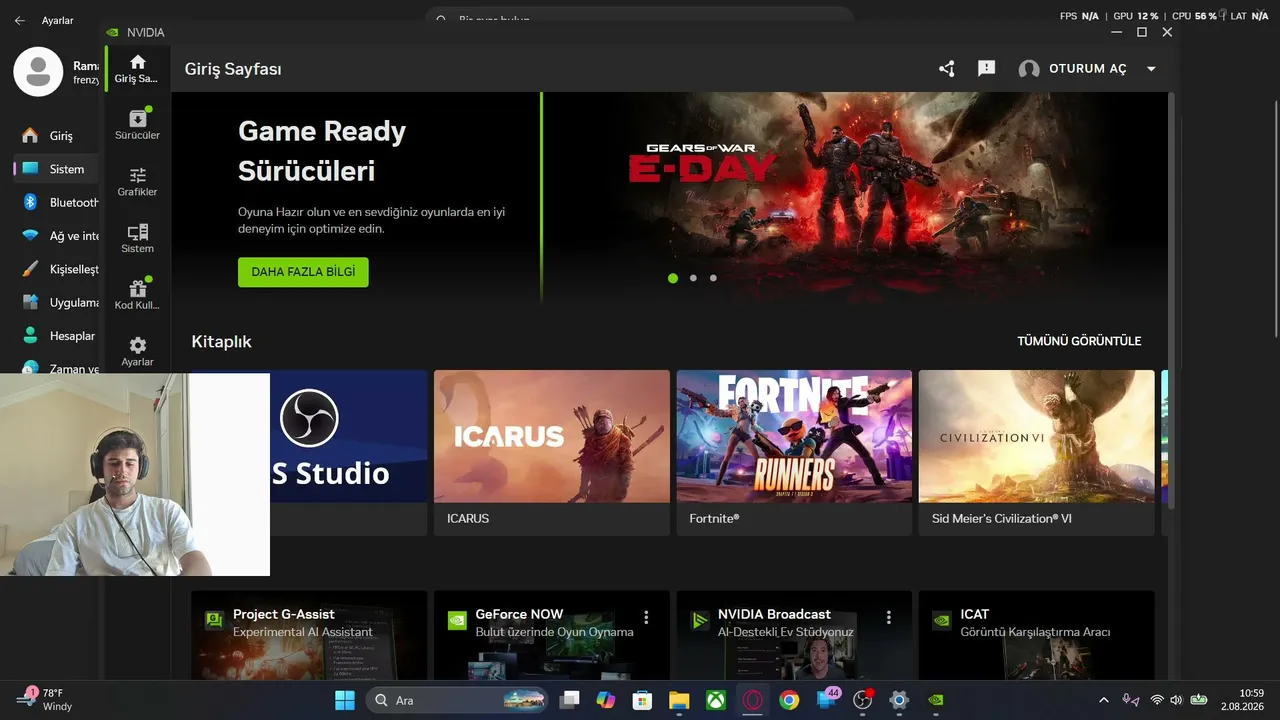Viewport: 1280px width, 720px height.
Task: Open the Grafikler sidebar section
Action: (138, 181)
